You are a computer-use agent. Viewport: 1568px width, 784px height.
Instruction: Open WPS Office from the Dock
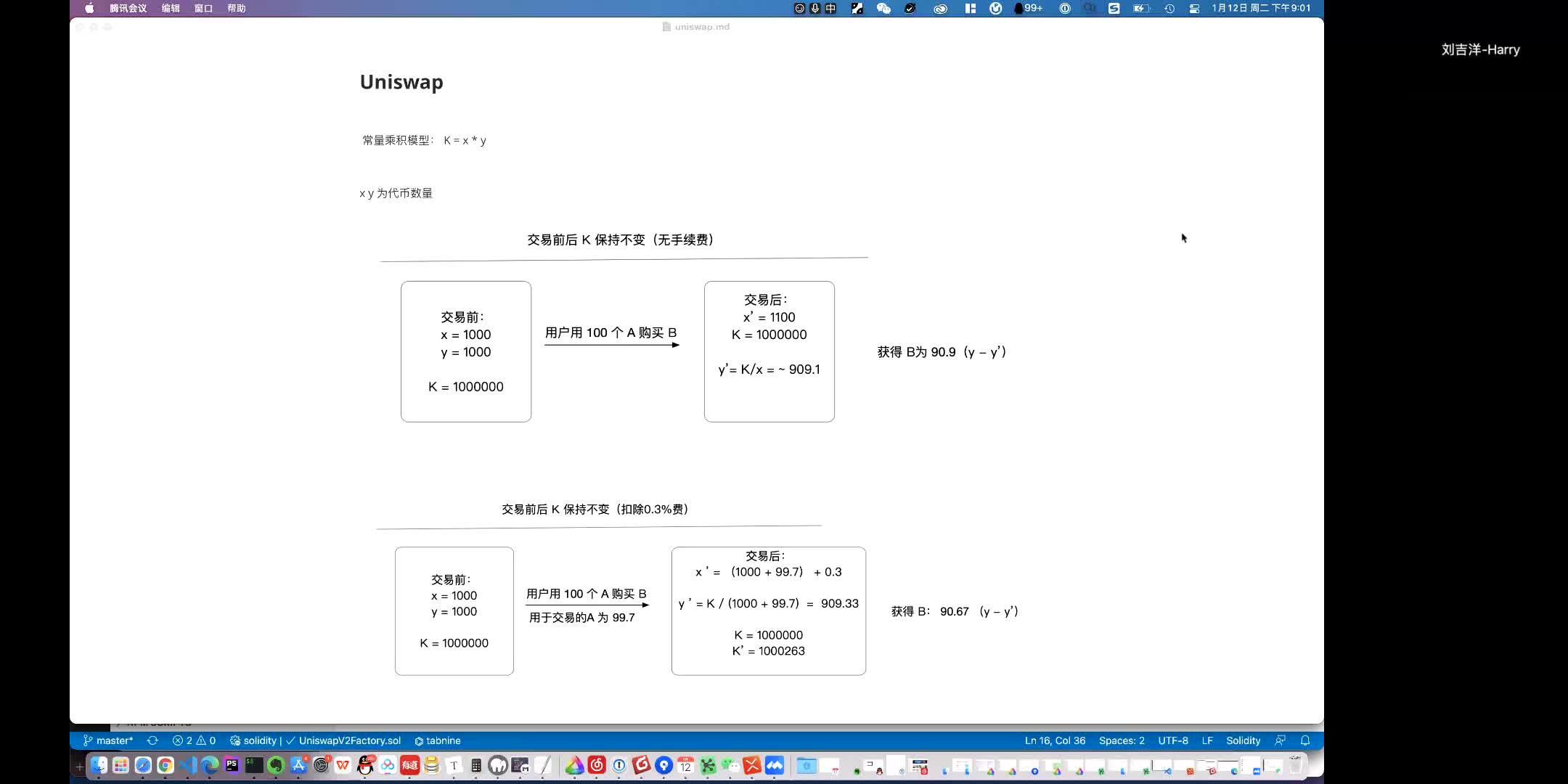tap(343, 765)
